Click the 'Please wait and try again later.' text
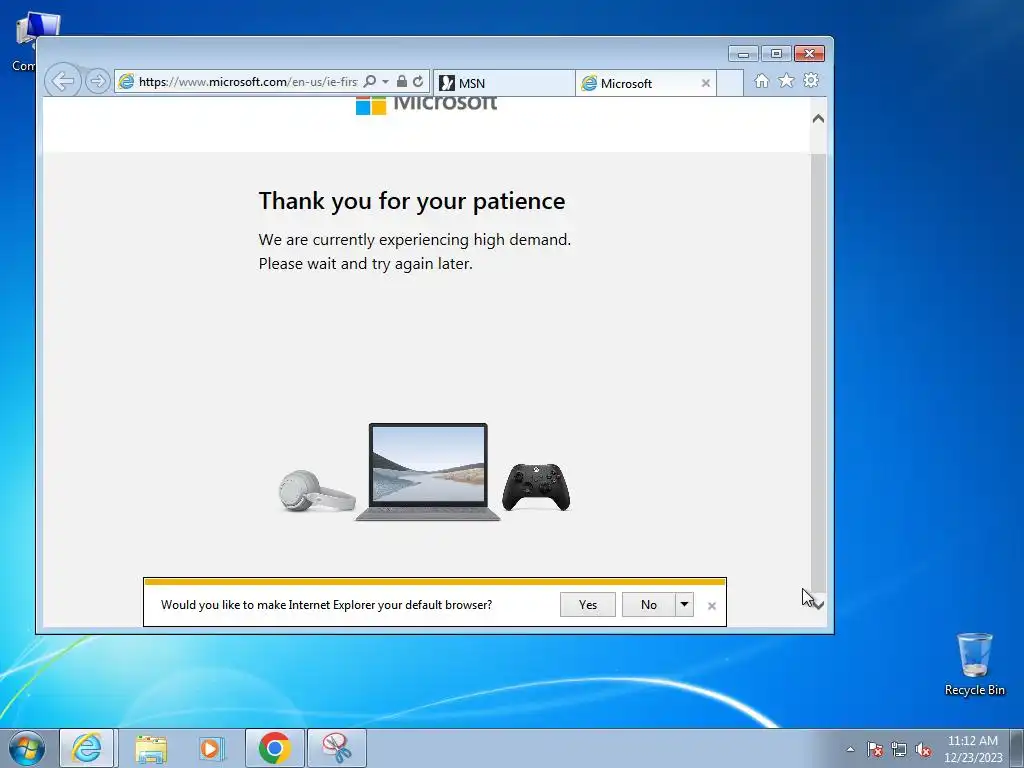 [x=366, y=264]
